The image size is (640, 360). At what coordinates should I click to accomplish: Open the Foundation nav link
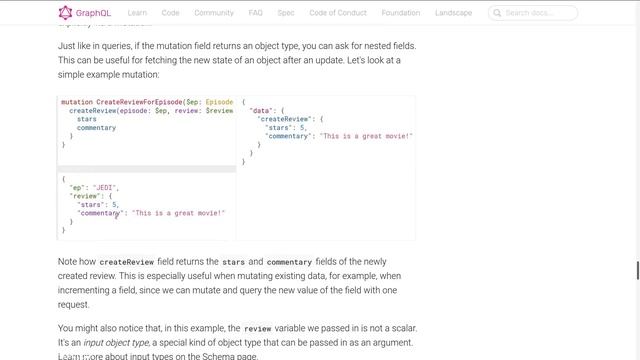click(x=401, y=13)
